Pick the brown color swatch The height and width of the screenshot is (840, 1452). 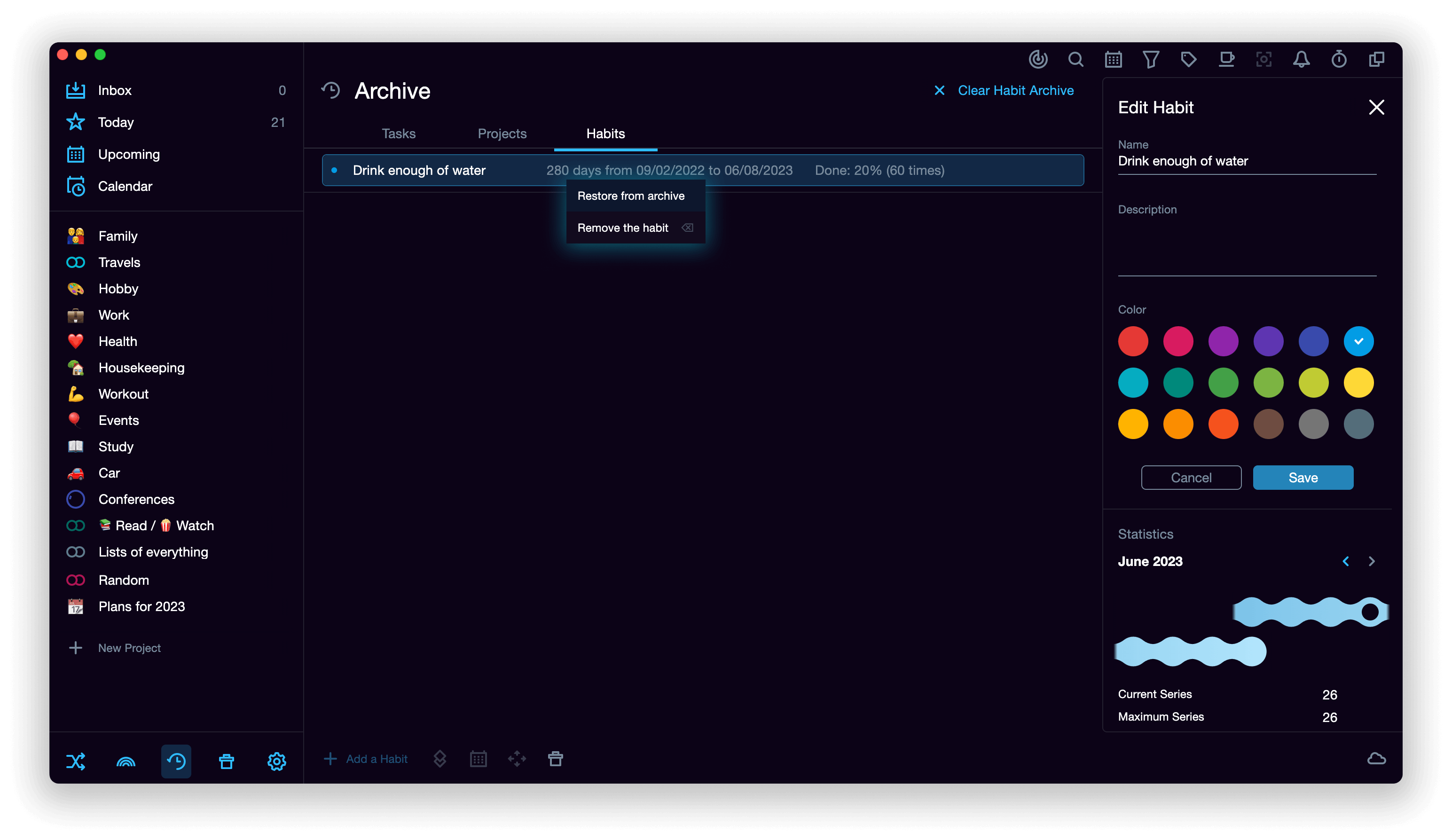click(x=1268, y=424)
